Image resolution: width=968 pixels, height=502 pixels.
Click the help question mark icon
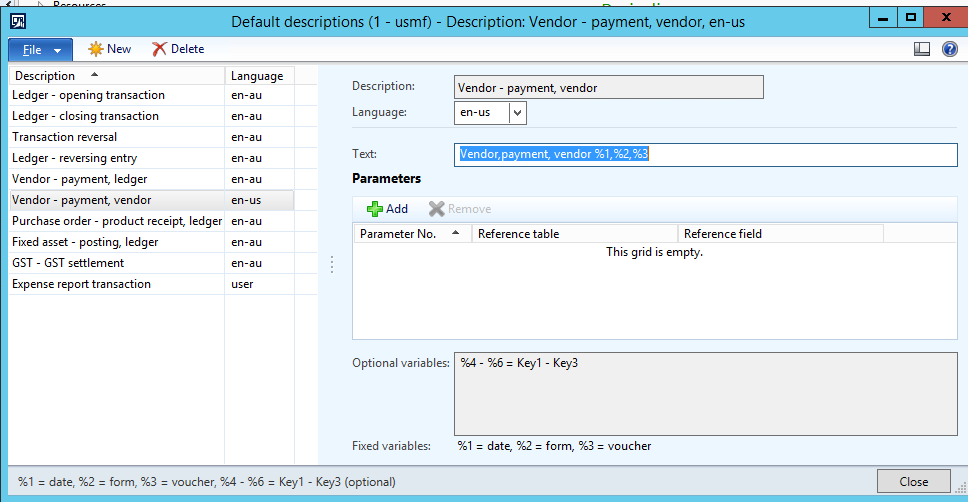(x=949, y=49)
